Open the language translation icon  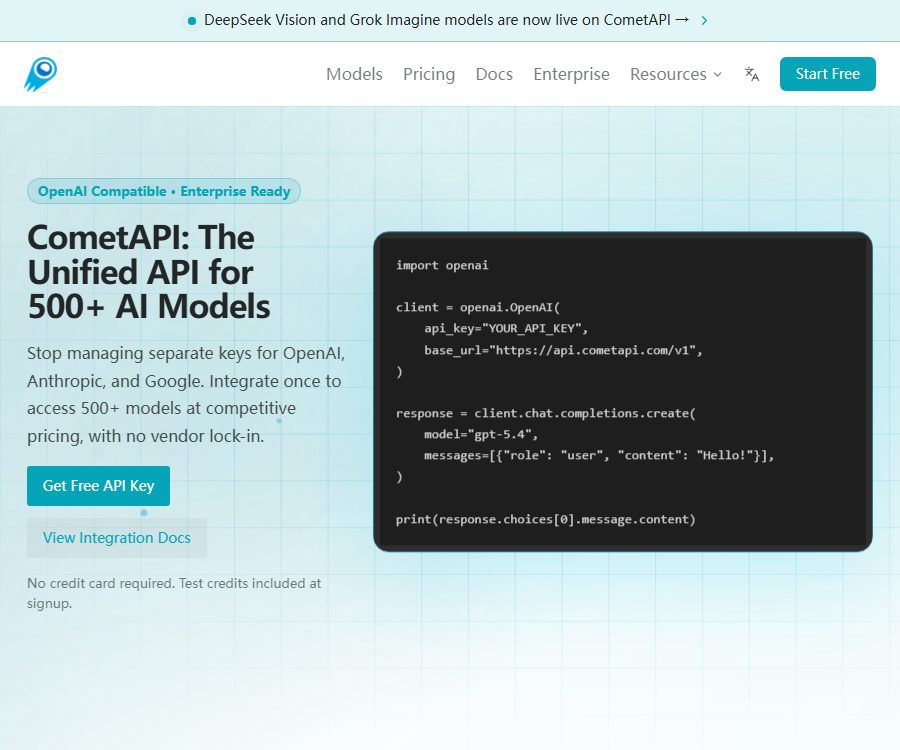[x=751, y=74]
